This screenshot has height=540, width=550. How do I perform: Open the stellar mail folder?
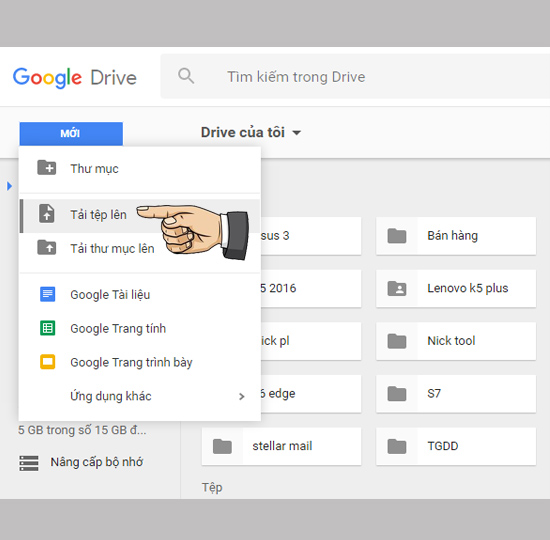281,446
